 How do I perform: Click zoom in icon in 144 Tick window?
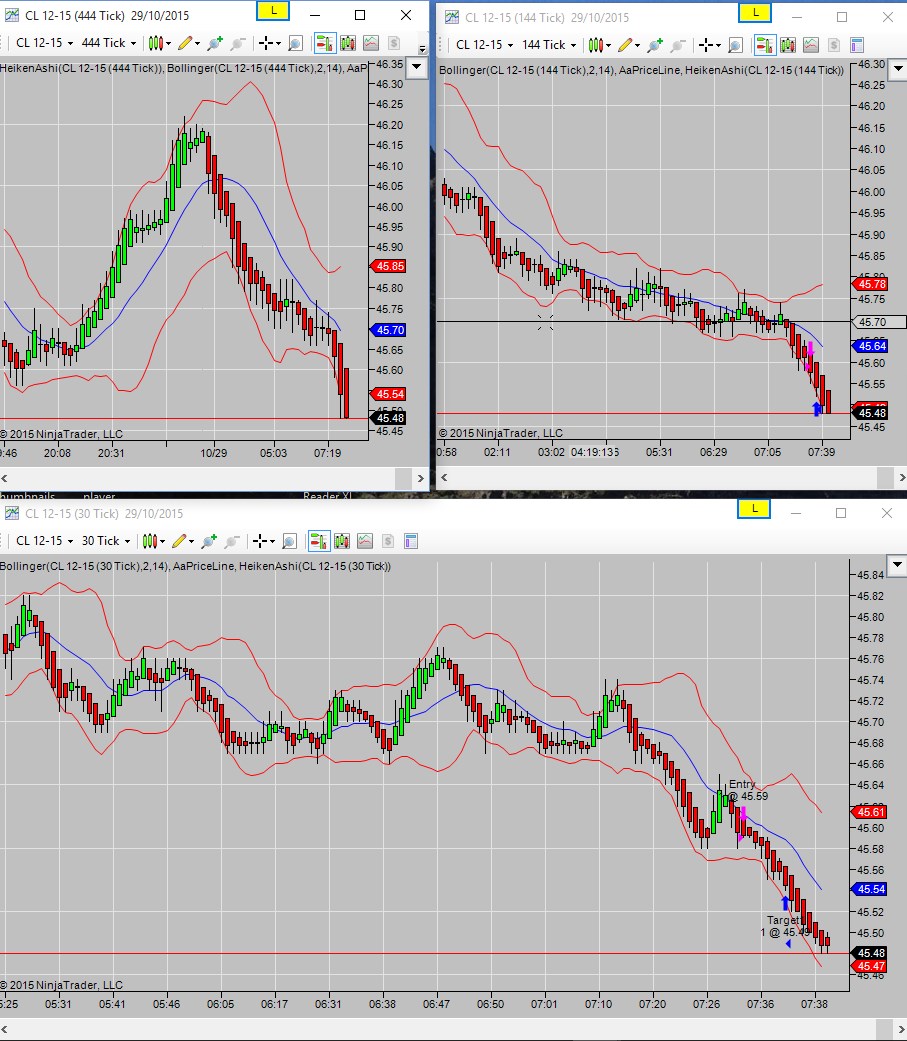pos(655,45)
